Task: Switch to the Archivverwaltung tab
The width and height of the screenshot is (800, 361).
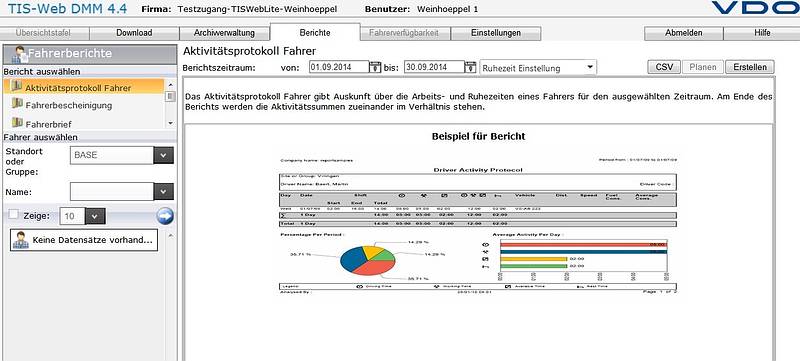Action: click(x=224, y=33)
